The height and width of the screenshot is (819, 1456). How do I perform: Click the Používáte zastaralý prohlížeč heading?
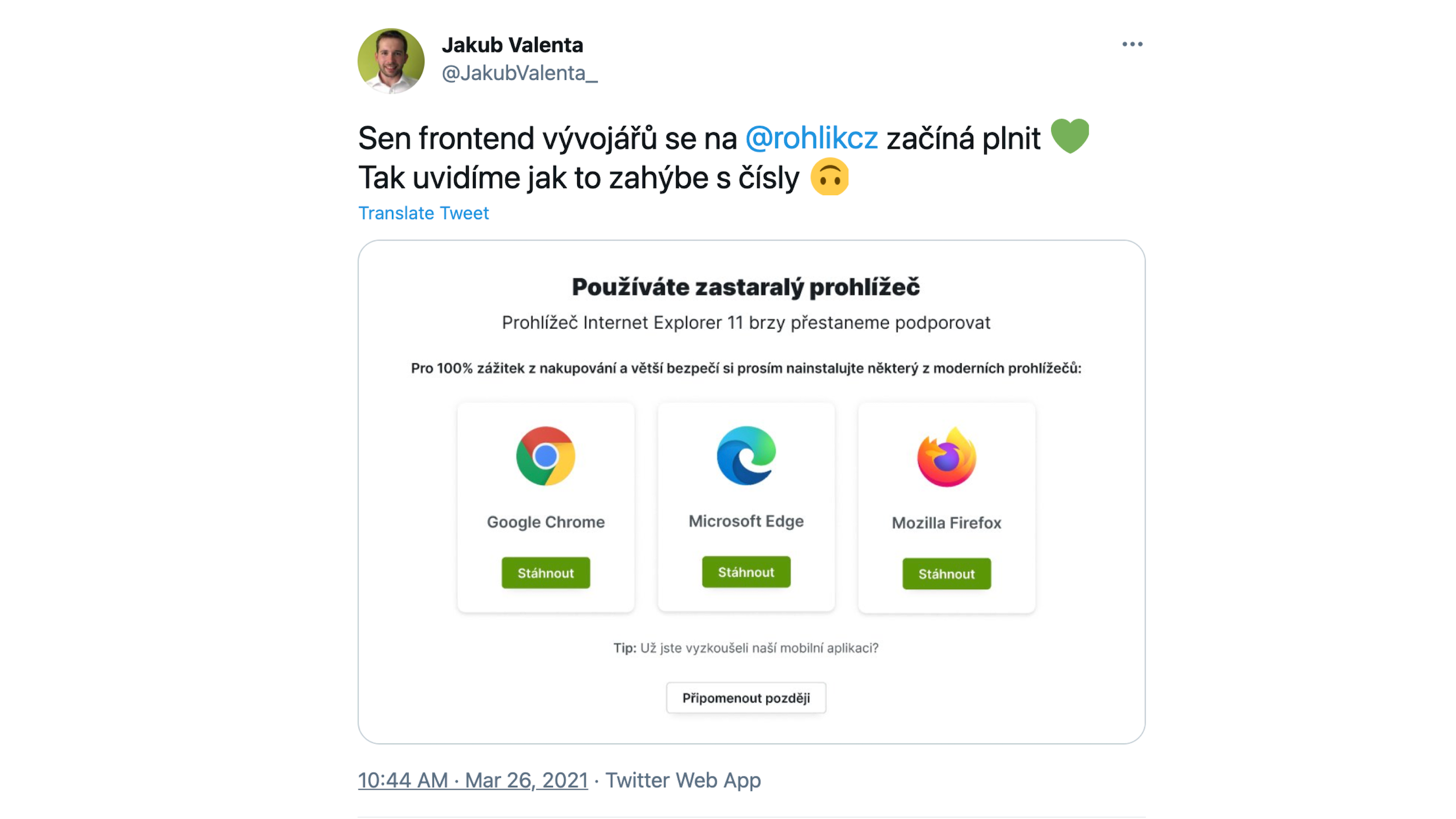pos(745,287)
